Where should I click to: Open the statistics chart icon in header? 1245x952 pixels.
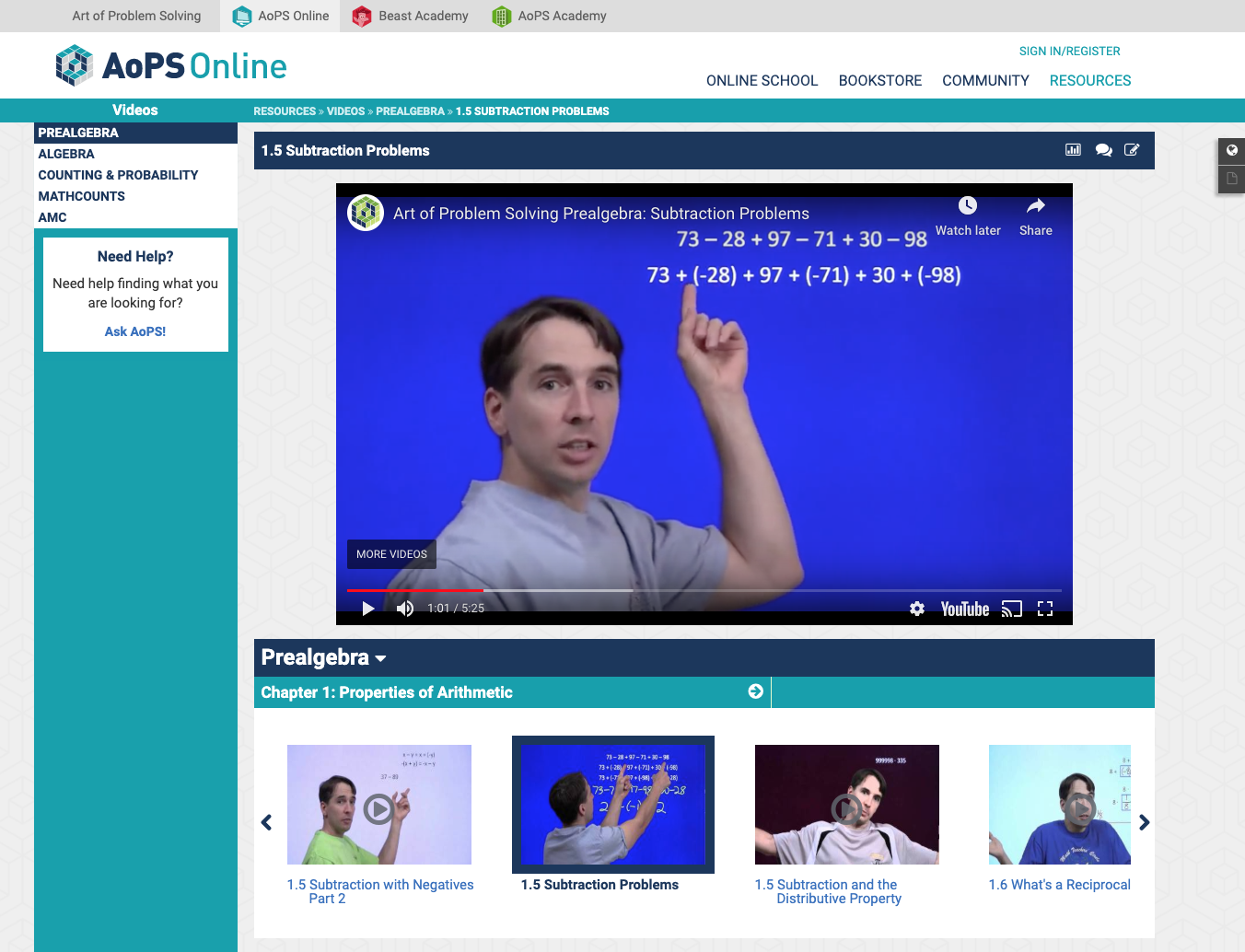[x=1073, y=150]
